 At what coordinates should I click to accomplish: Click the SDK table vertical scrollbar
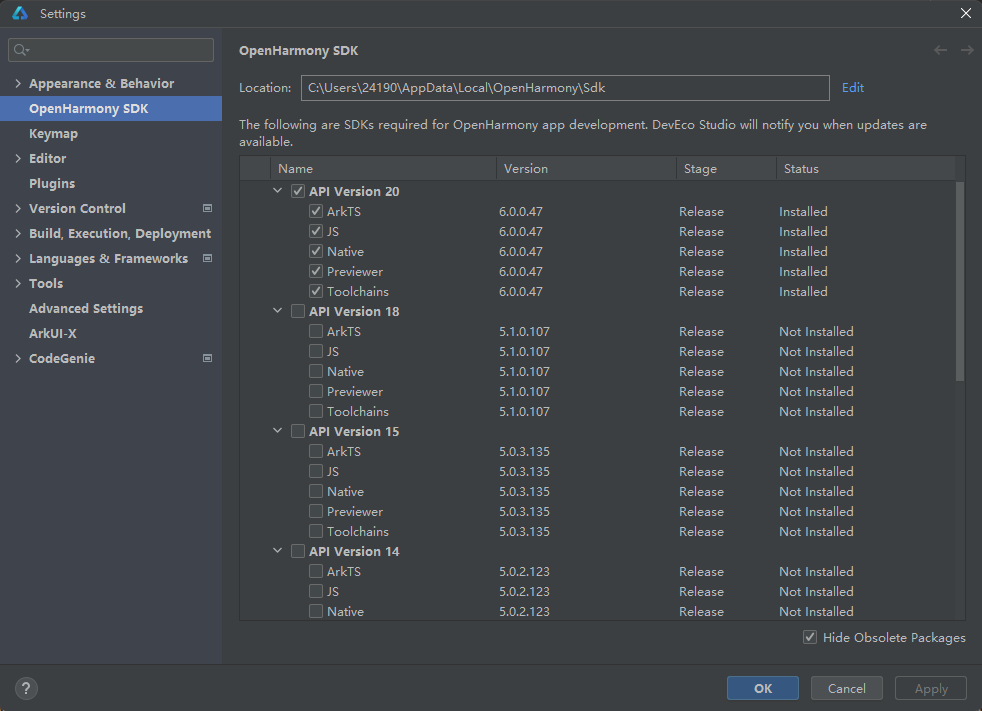click(x=960, y=281)
